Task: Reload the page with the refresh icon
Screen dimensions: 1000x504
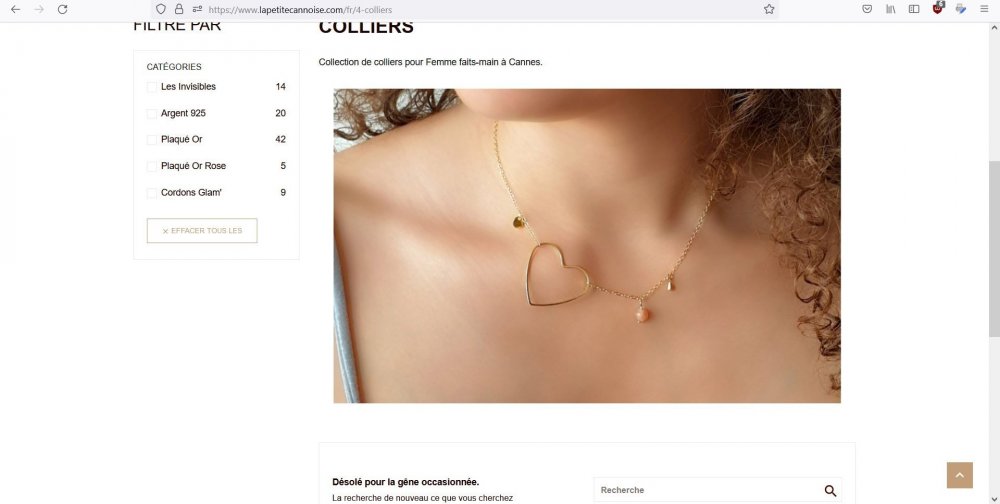Action: pos(62,10)
